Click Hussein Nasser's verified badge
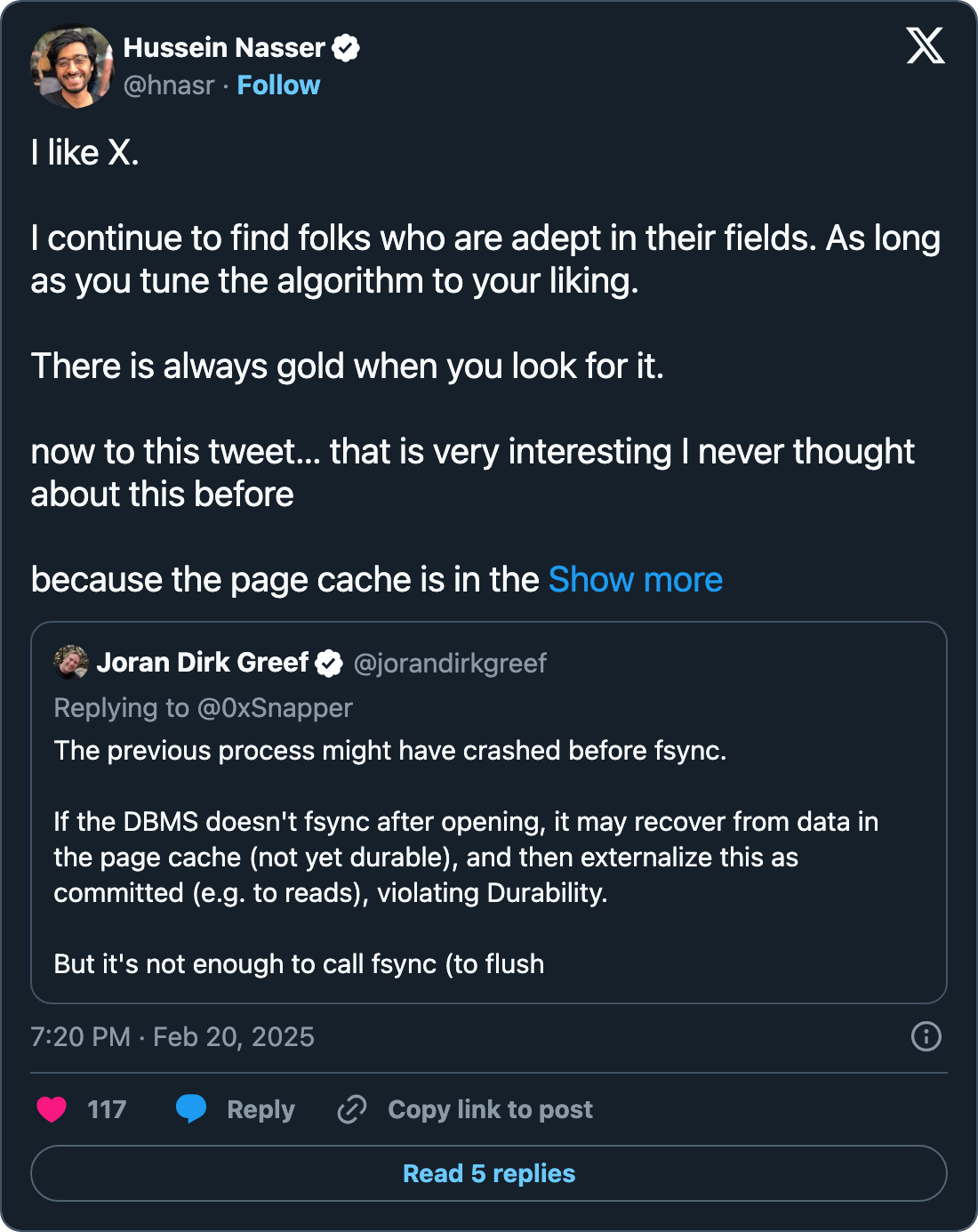The image size is (978, 1232). pos(346,48)
